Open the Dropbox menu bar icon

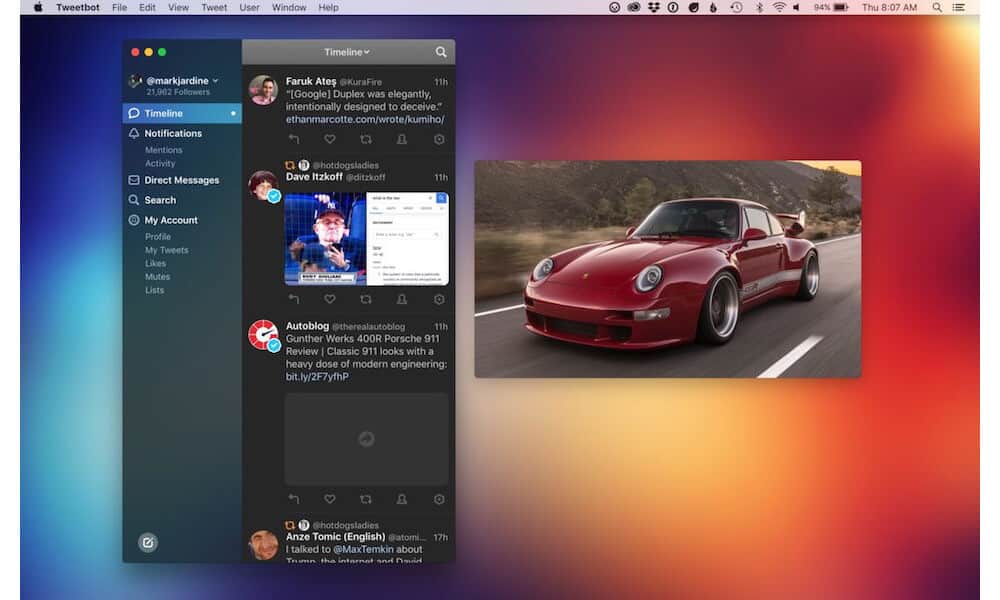coord(654,8)
